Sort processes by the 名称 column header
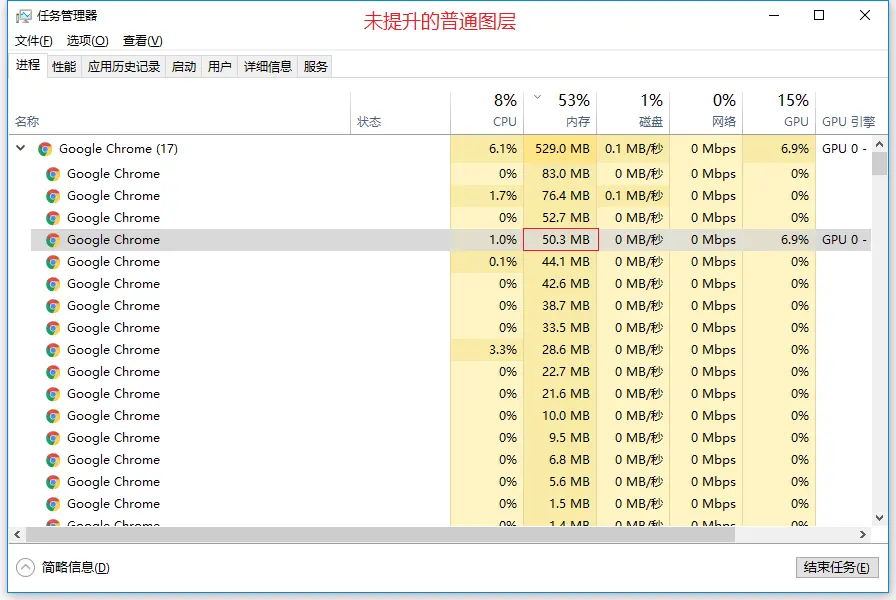 (179, 113)
